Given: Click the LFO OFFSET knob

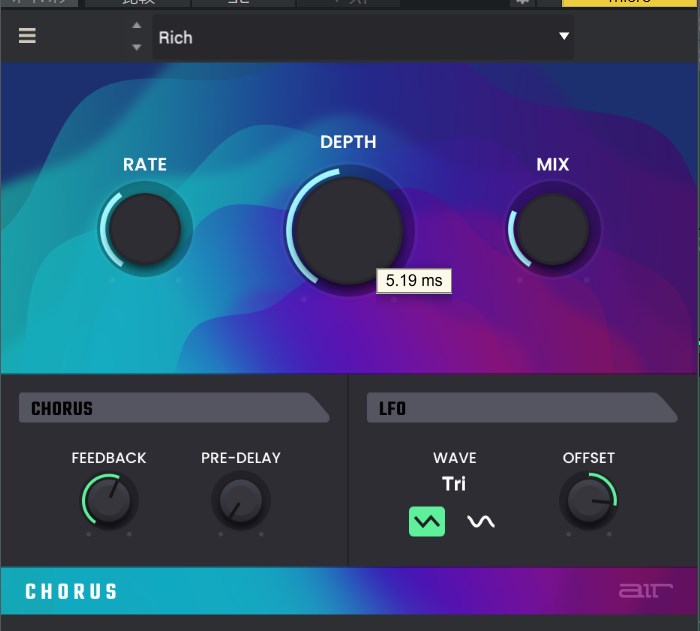Looking at the screenshot, I should click(x=589, y=501).
